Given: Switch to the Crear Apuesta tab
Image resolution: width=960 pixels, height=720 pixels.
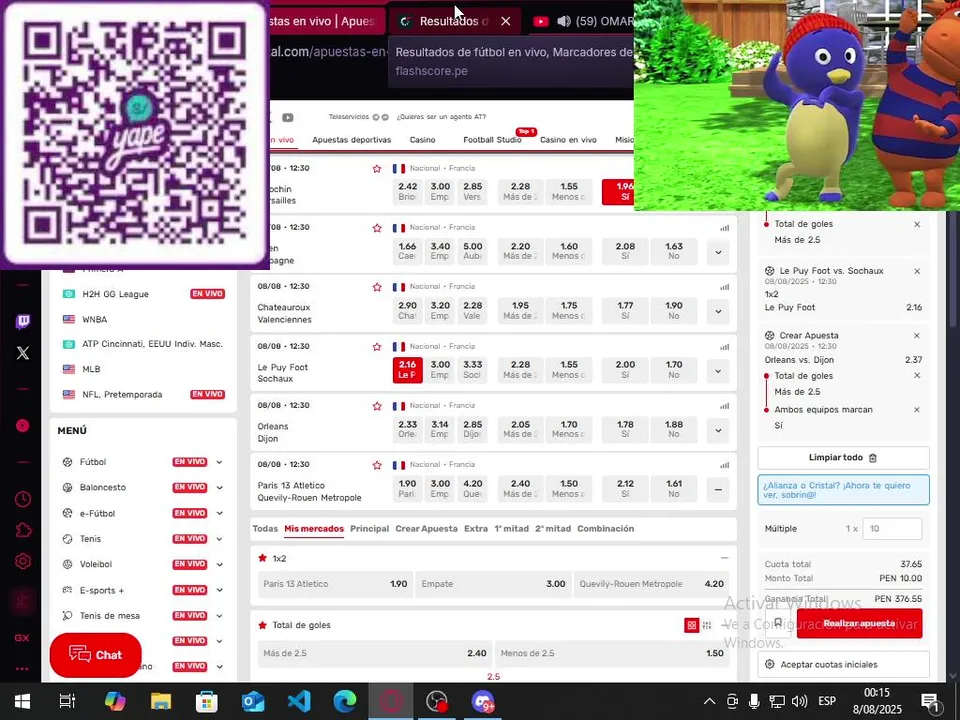Looking at the screenshot, I should pos(426,528).
